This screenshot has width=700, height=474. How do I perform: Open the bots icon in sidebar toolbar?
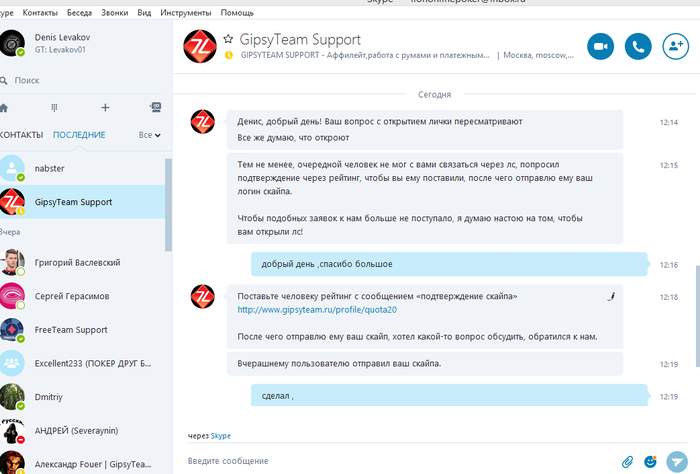pos(155,107)
